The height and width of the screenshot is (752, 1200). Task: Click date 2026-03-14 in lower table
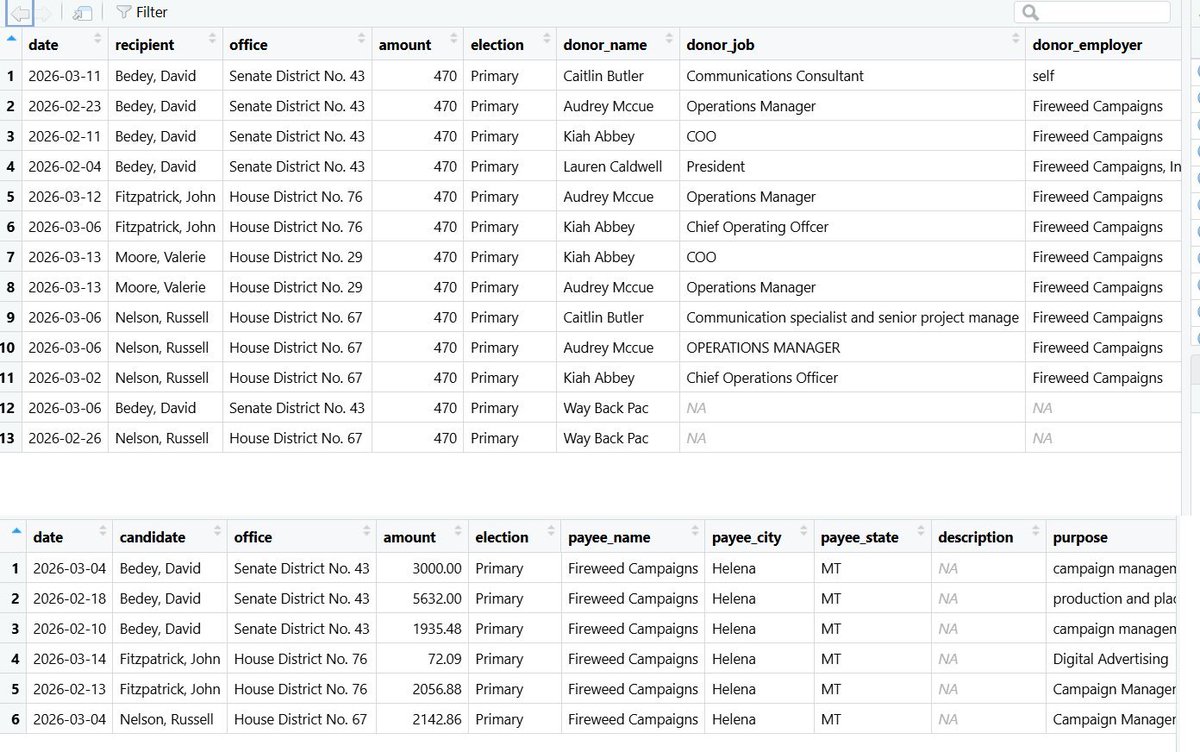pos(69,659)
